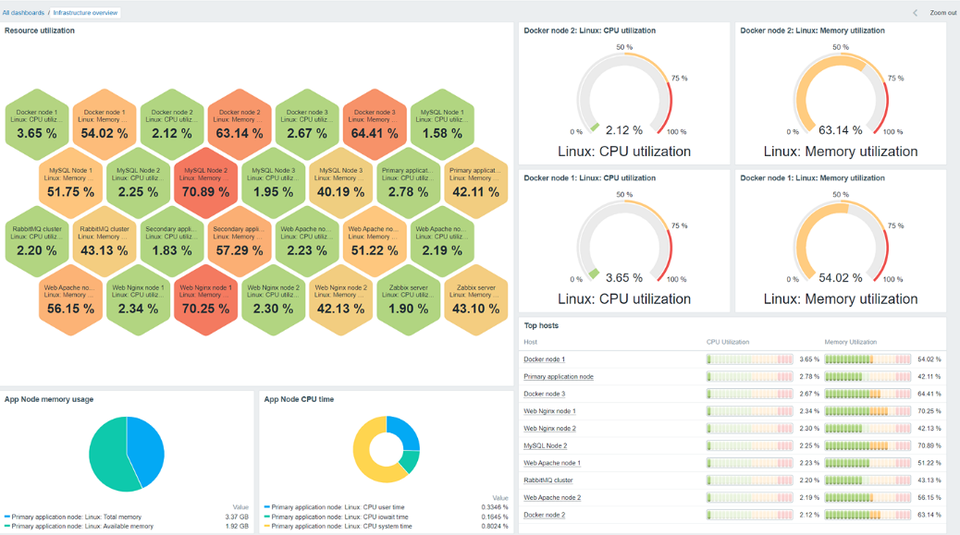The image size is (960, 535).
Task: Click the Docker node 2 CPU utilization gauge
Action: pos(624,95)
